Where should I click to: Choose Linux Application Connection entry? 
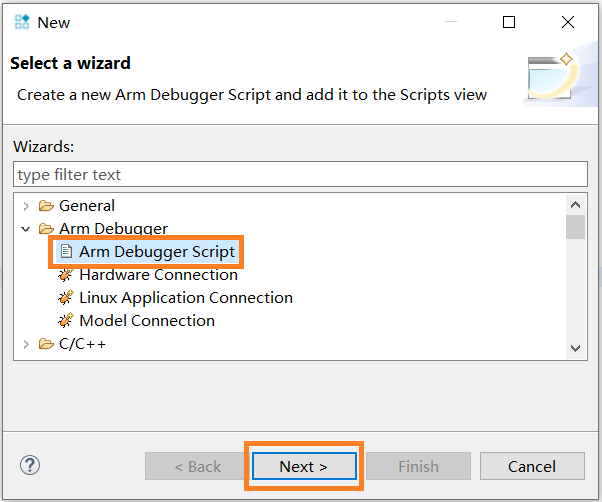tap(185, 298)
